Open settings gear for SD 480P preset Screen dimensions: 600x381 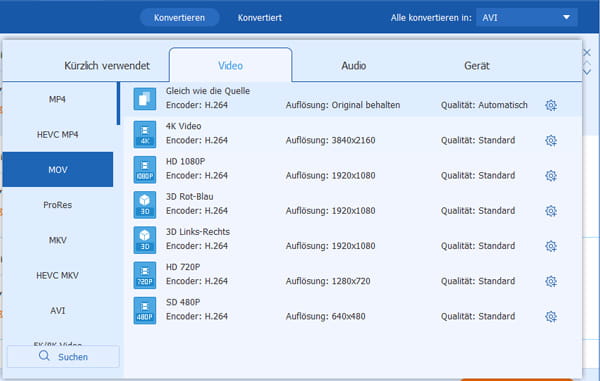click(551, 316)
